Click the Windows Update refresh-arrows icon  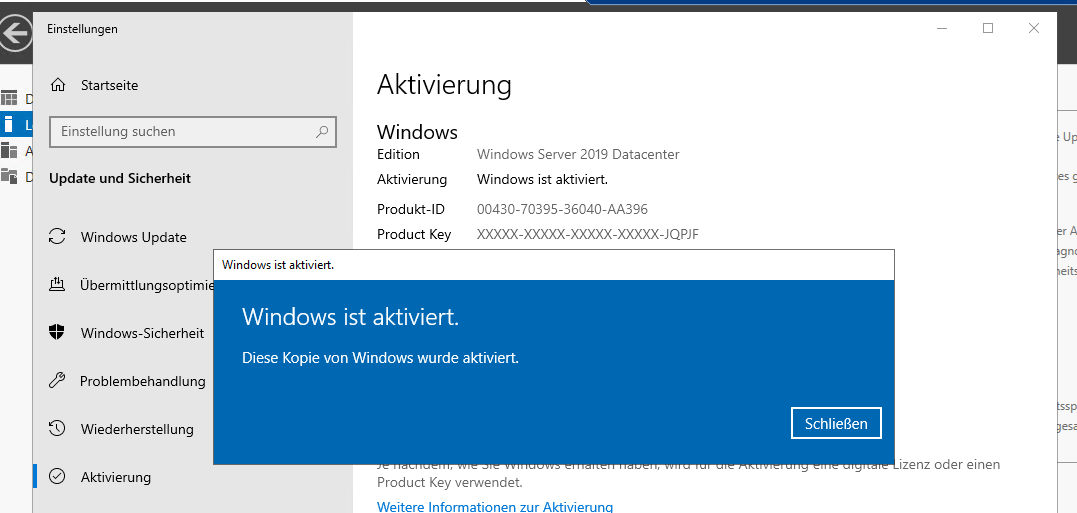point(57,237)
